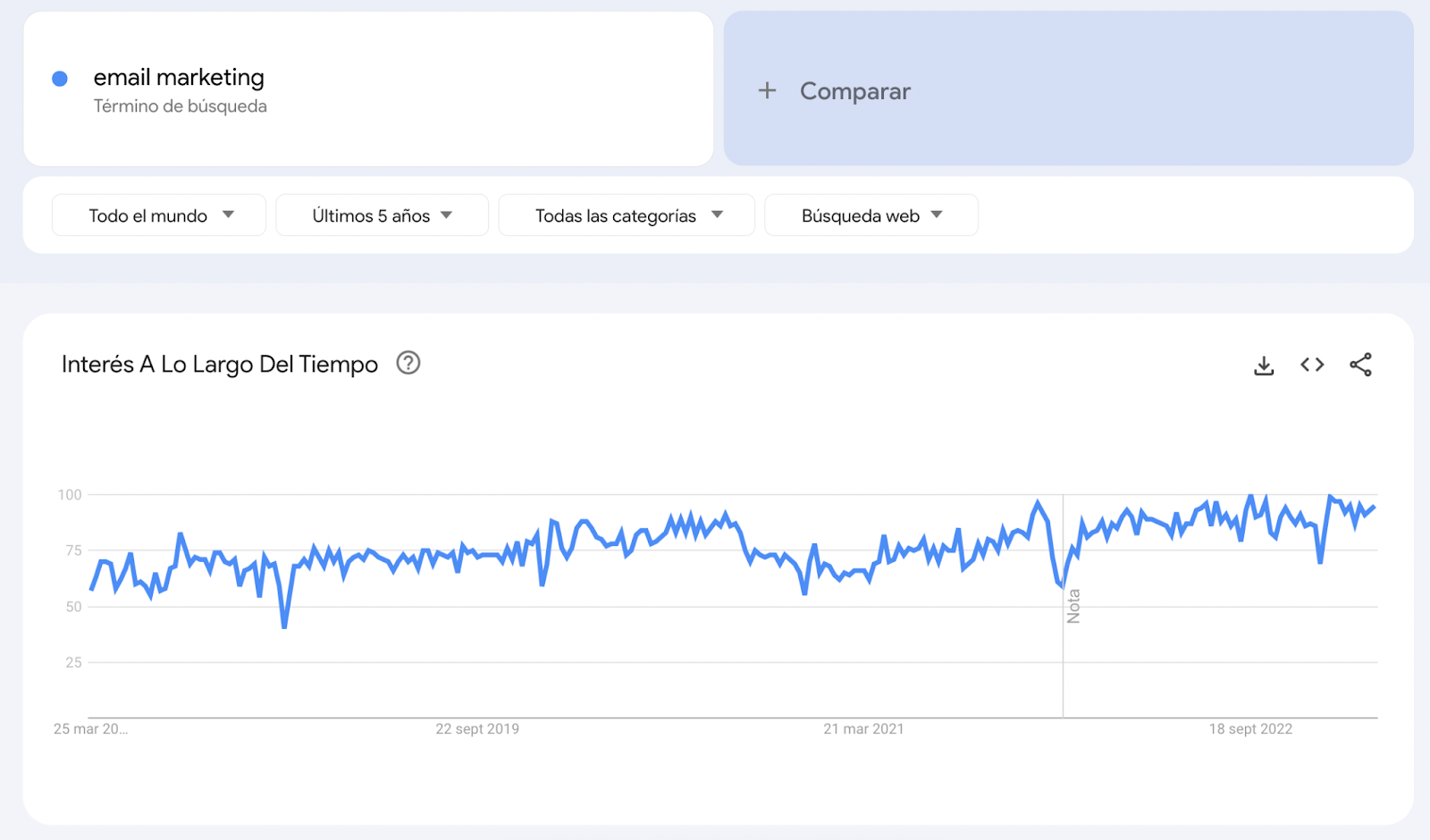Click the Comparar button

(x=1068, y=88)
